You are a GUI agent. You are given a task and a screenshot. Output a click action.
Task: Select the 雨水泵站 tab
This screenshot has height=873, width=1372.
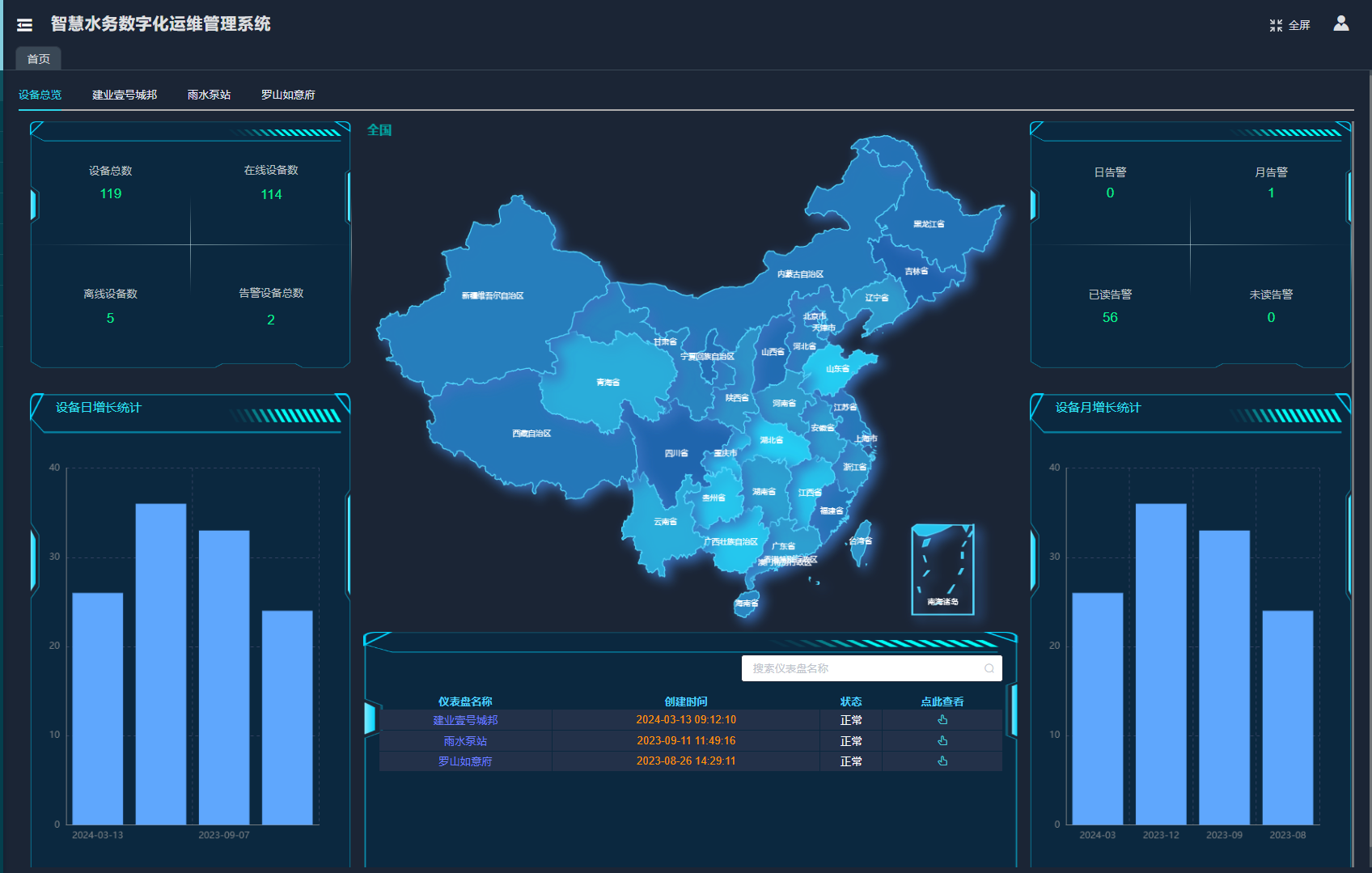pos(209,95)
